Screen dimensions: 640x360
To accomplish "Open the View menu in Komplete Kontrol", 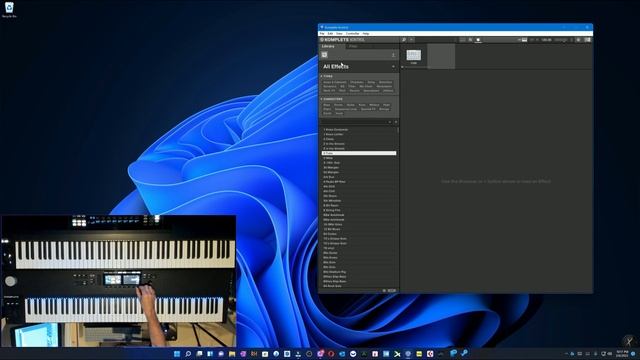I will tap(339, 33).
